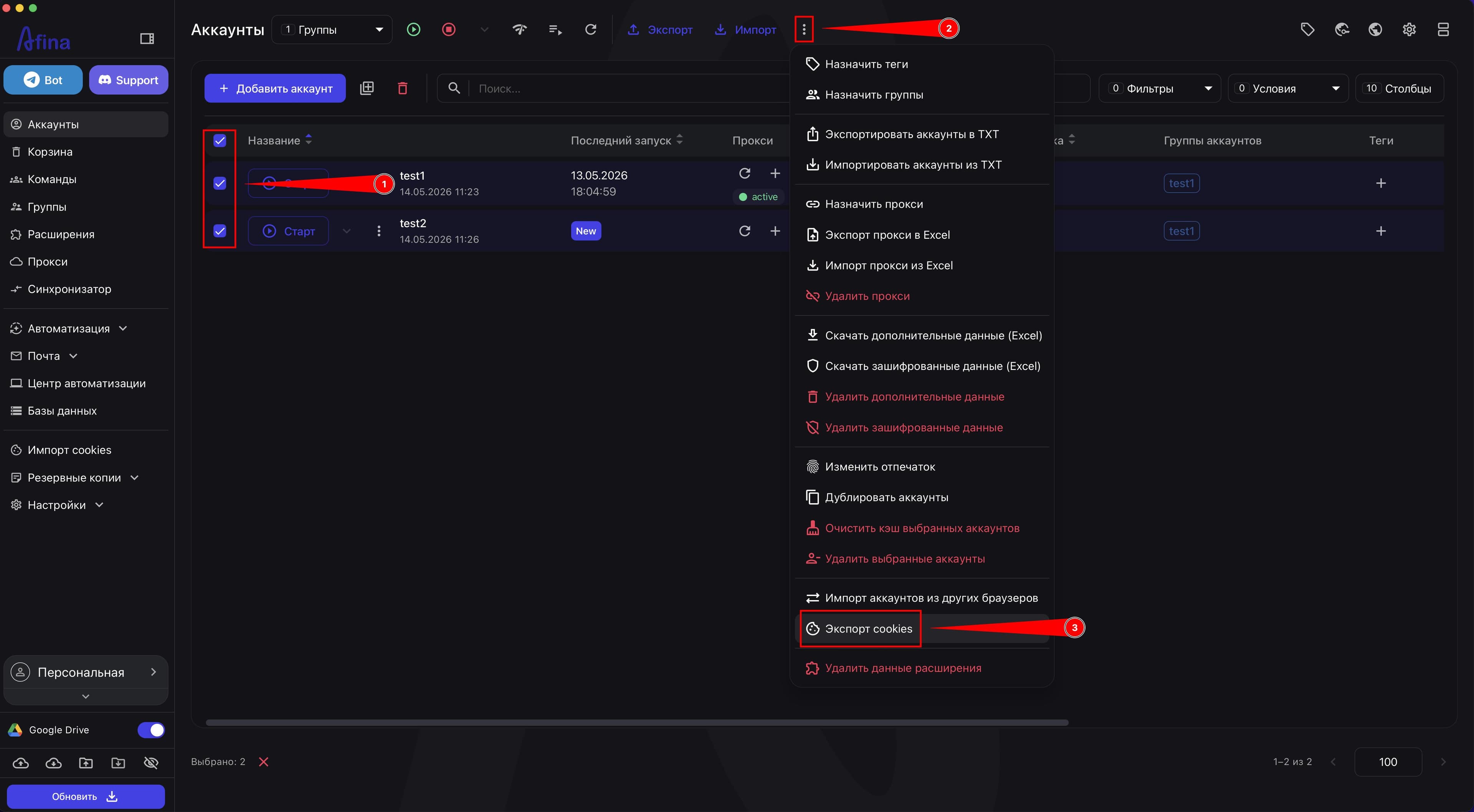Click the red trash delete icon

tap(403, 88)
